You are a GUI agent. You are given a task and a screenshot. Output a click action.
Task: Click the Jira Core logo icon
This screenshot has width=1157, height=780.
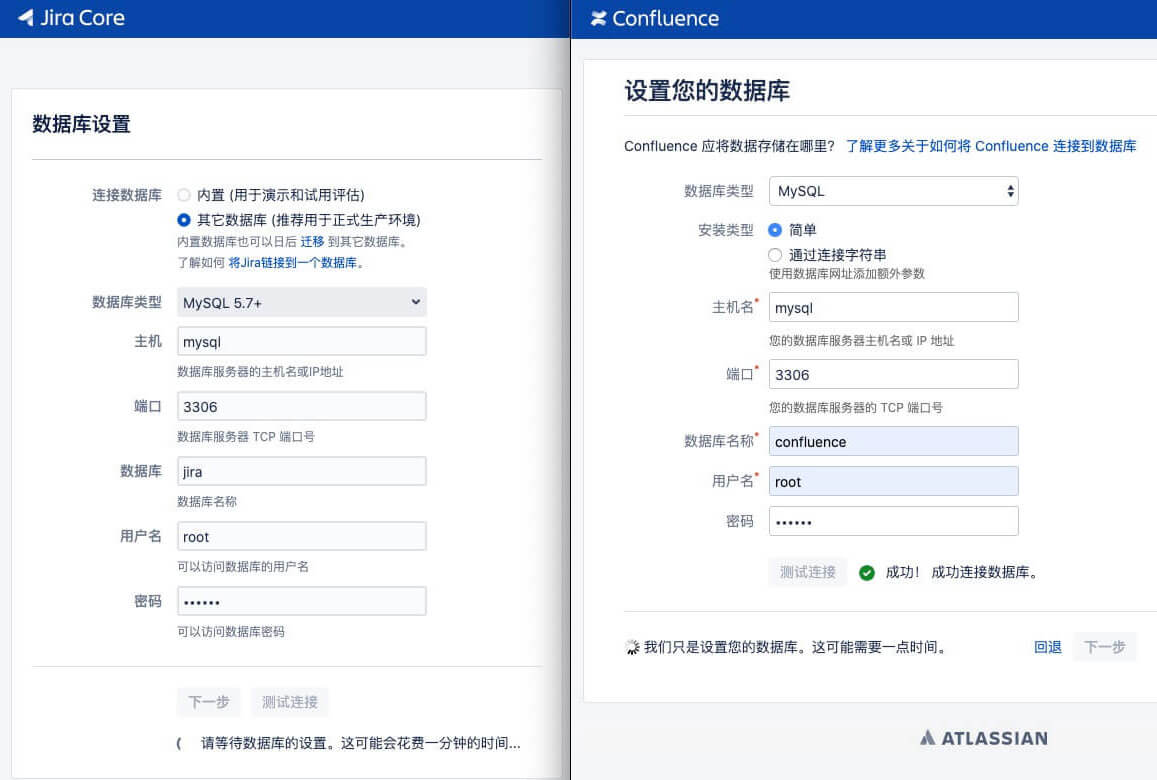(x=26, y=18)
